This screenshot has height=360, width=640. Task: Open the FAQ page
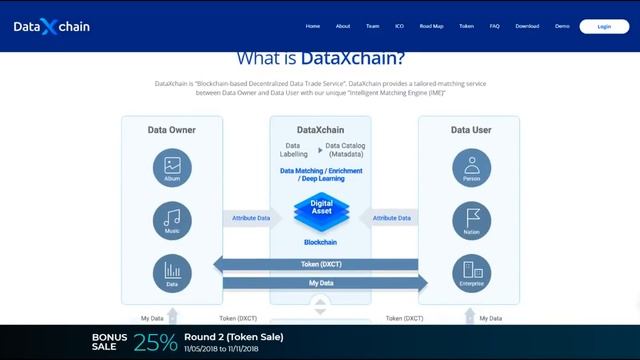pos(495,26)
